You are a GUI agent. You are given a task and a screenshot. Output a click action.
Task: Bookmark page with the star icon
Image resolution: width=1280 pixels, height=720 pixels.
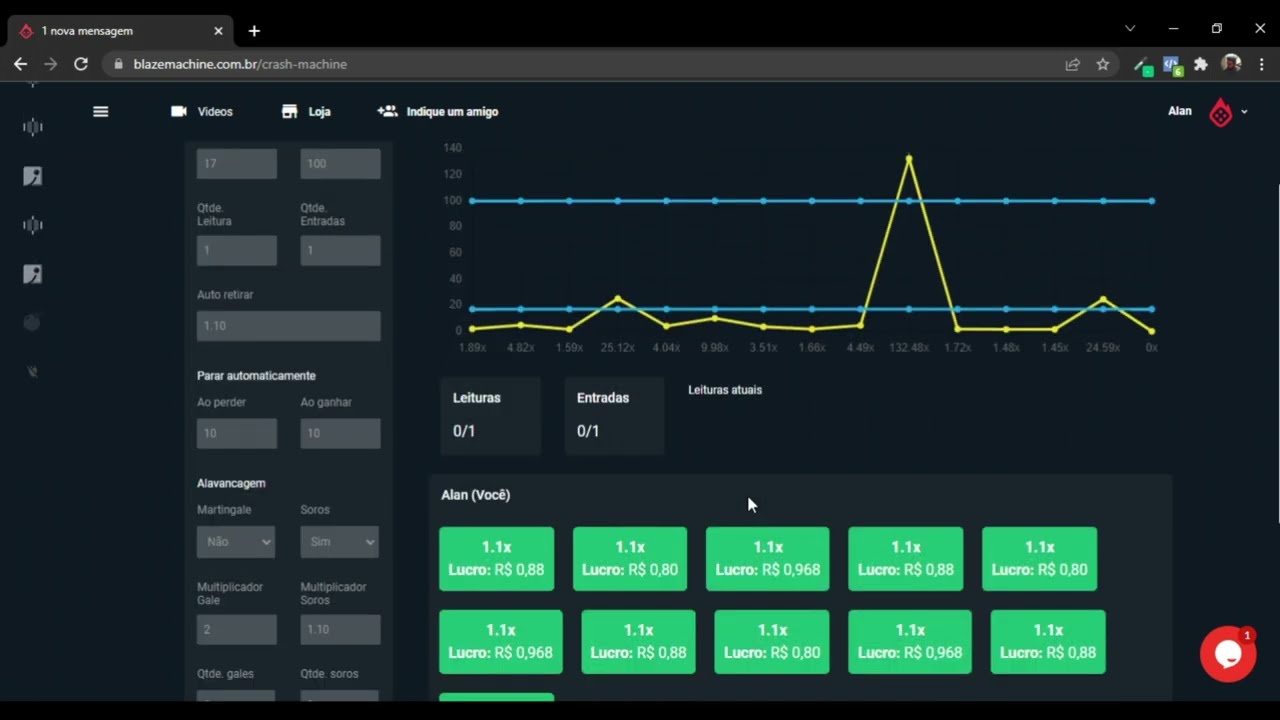coord(1103,64)
